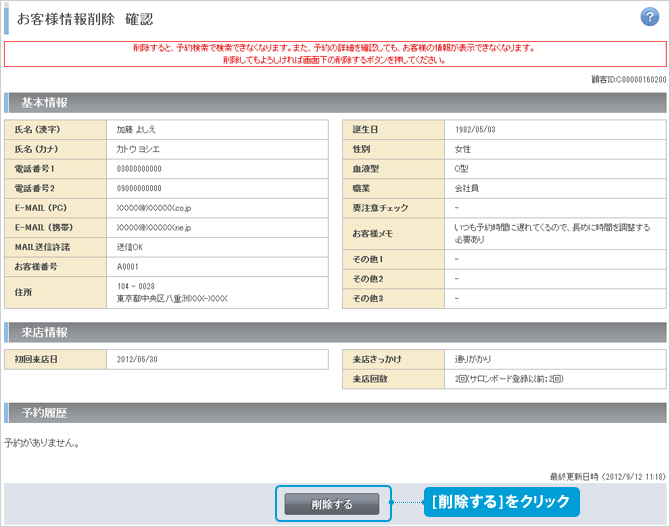Click the name value 加藤 よしえ

coord(137,130)
